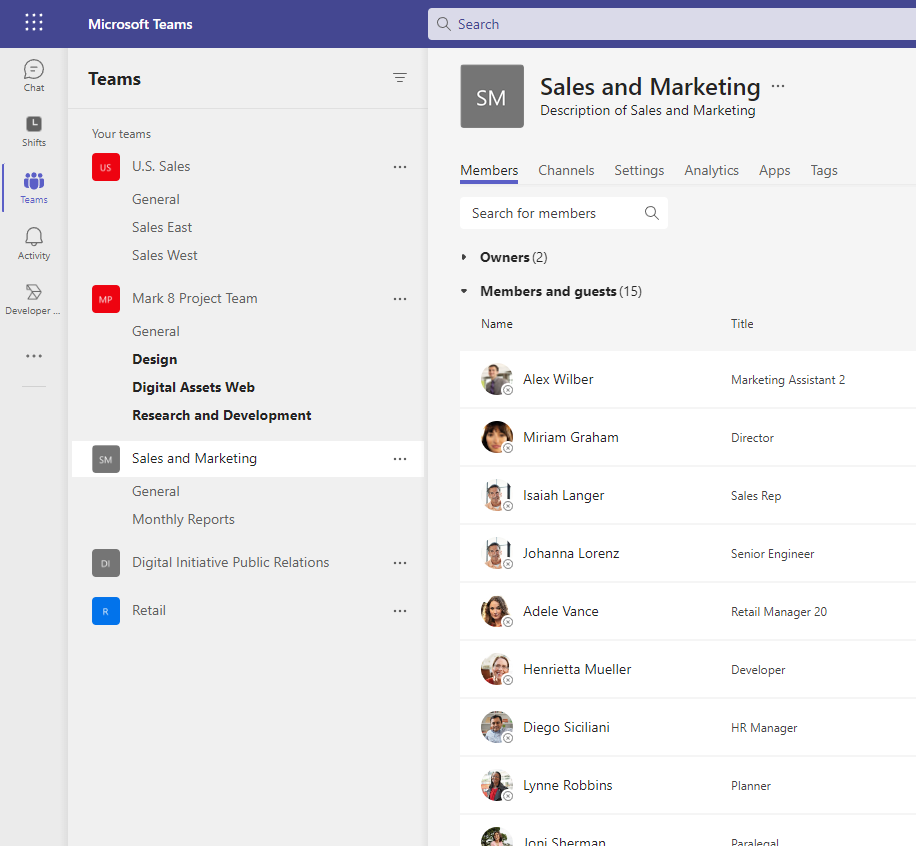Click member name Henrietta Mueller

(x=577, y=670)
